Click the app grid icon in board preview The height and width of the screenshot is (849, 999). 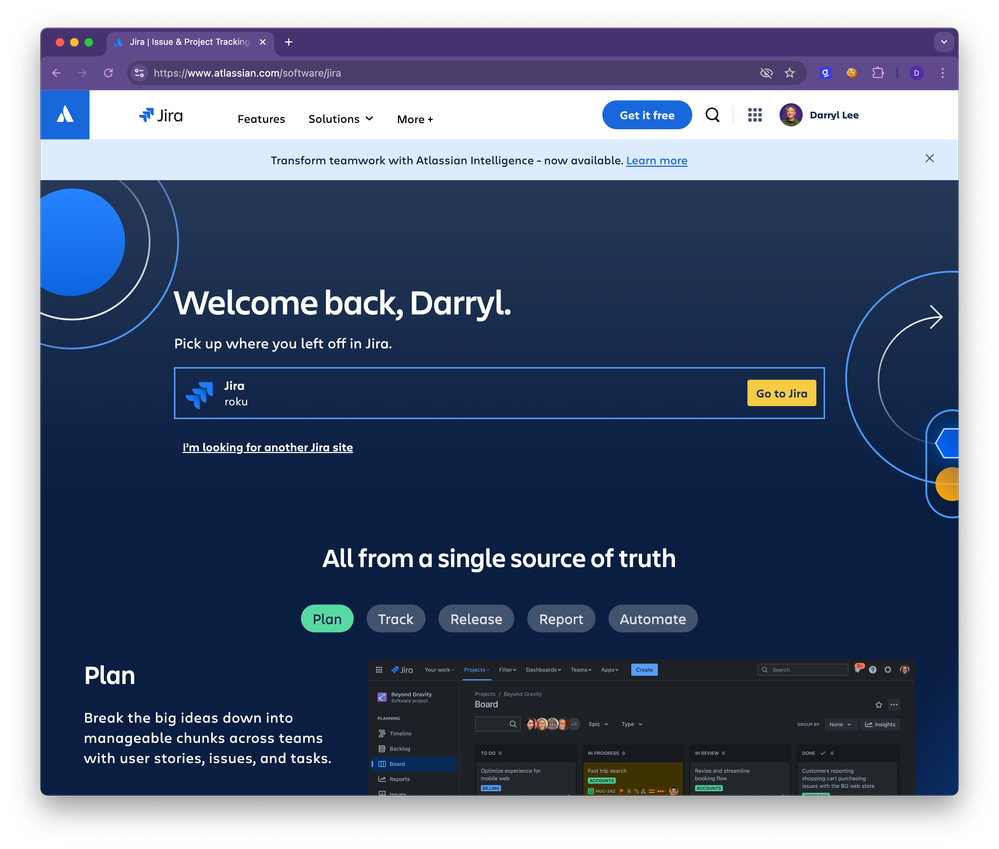(x=379, y=670)
